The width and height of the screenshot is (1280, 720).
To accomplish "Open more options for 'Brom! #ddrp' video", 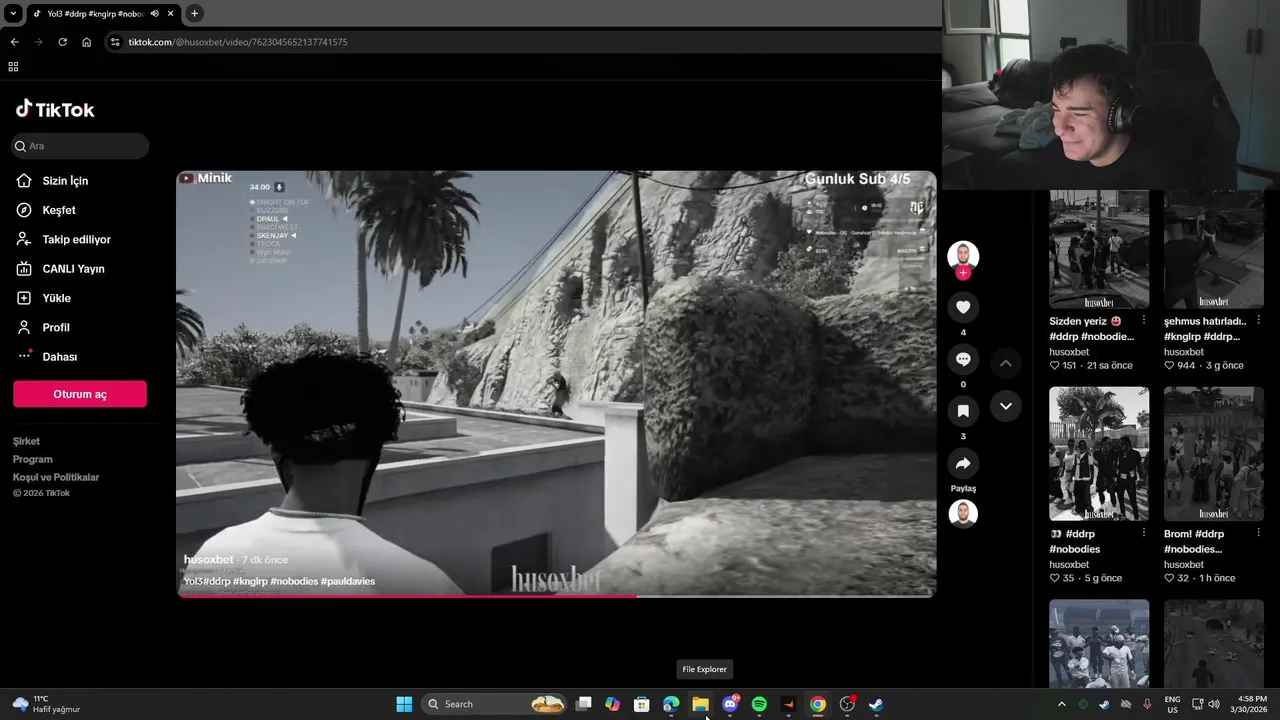I will pyautogui.click(x=1258, y=533).
